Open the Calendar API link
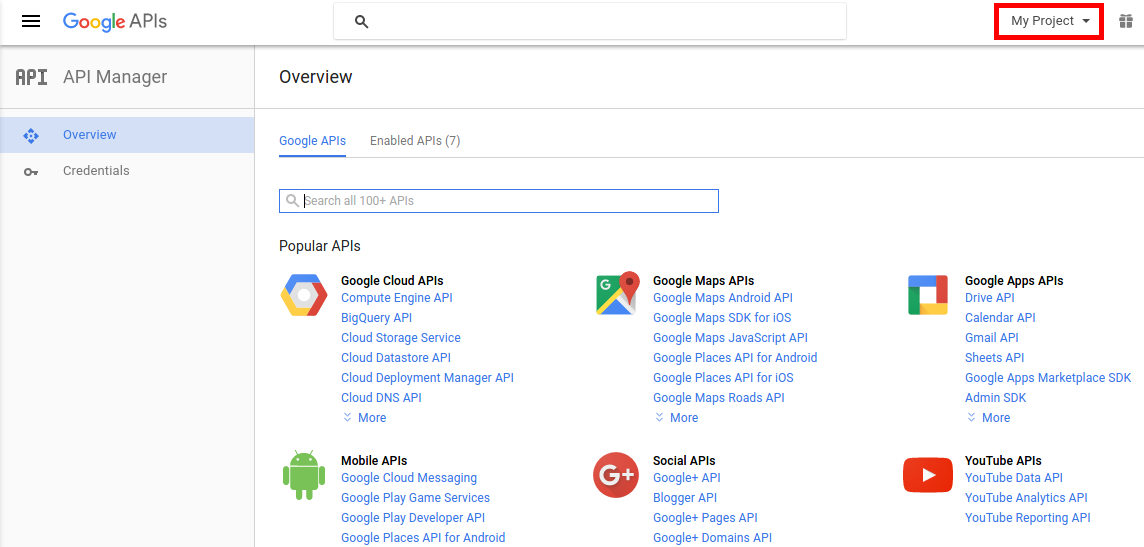This screenshot has width=1144, height=547. click(x=1000, y=318)
